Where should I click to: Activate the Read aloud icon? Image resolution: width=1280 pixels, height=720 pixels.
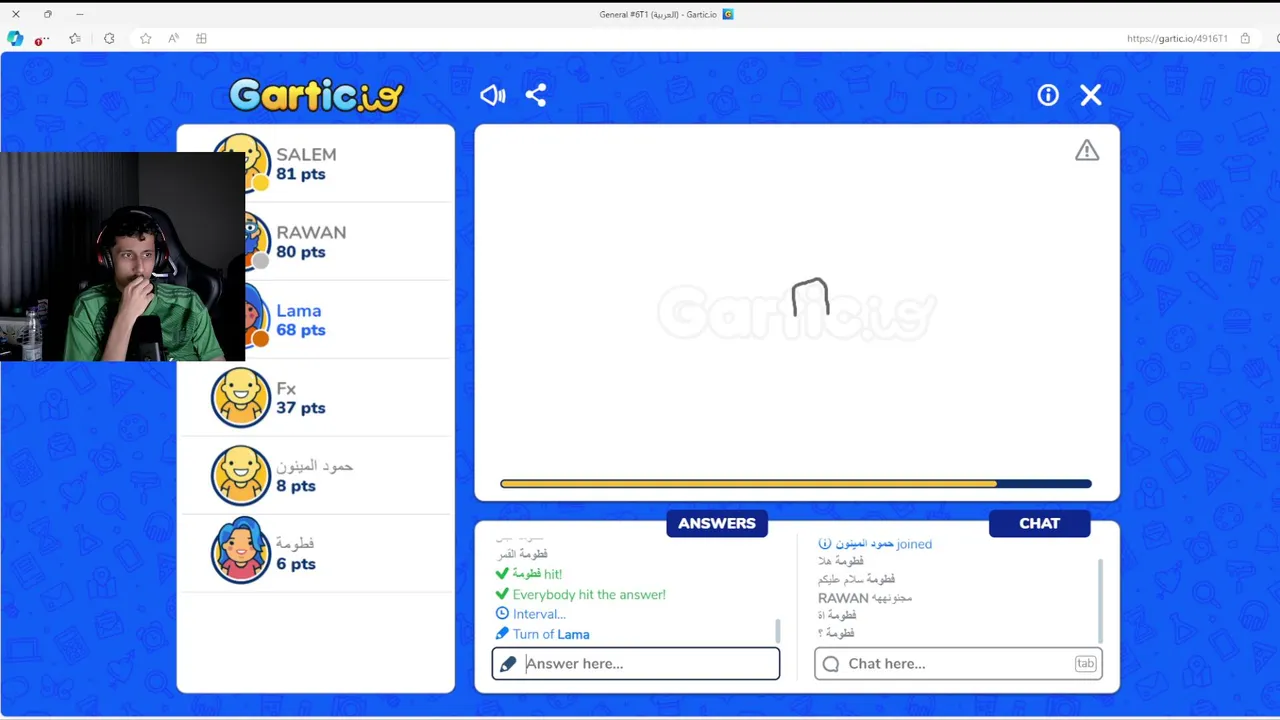(x=173, y=38)
